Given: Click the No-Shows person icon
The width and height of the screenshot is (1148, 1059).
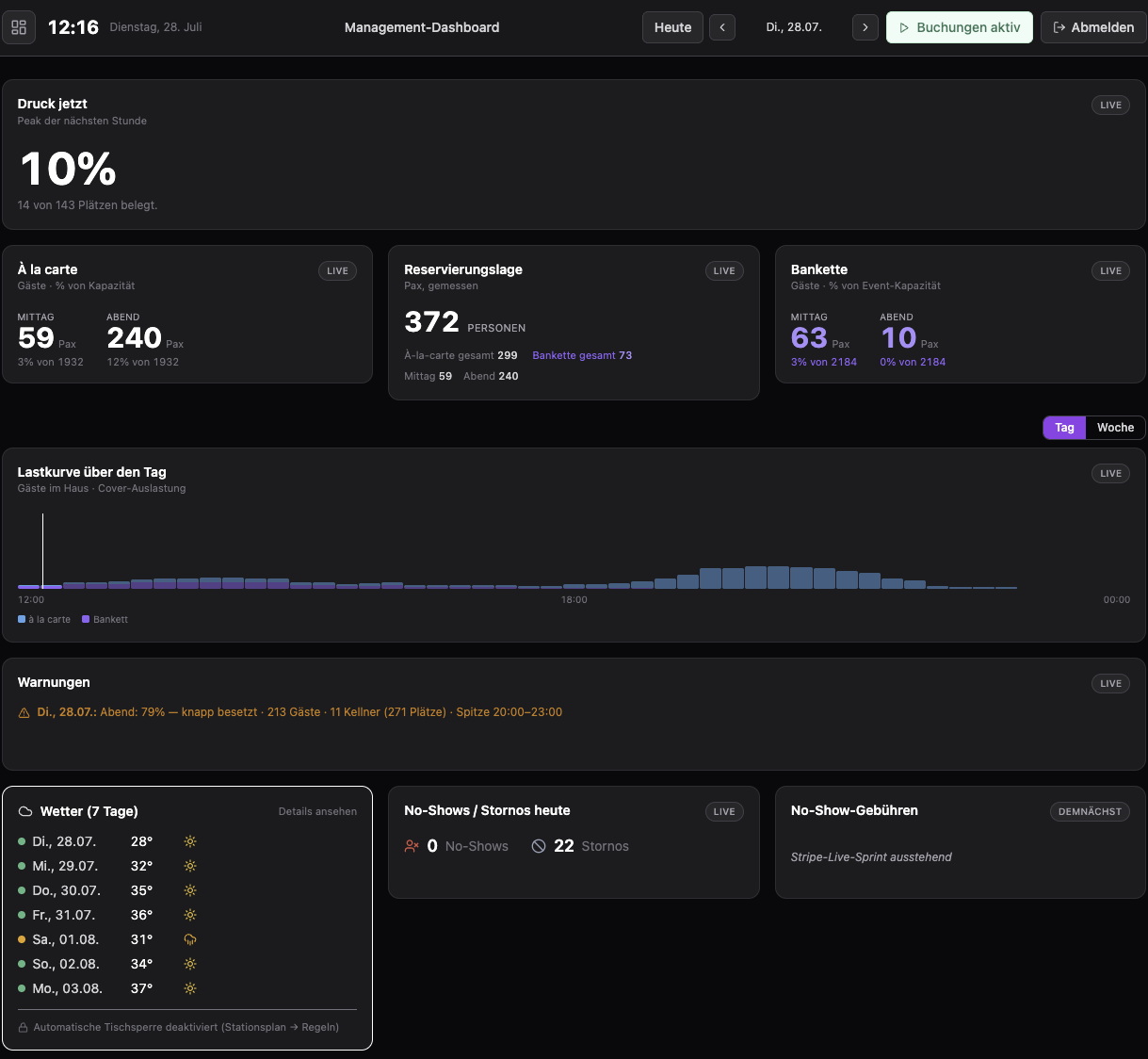Looking at the screenshot, I should coord(412,846).
